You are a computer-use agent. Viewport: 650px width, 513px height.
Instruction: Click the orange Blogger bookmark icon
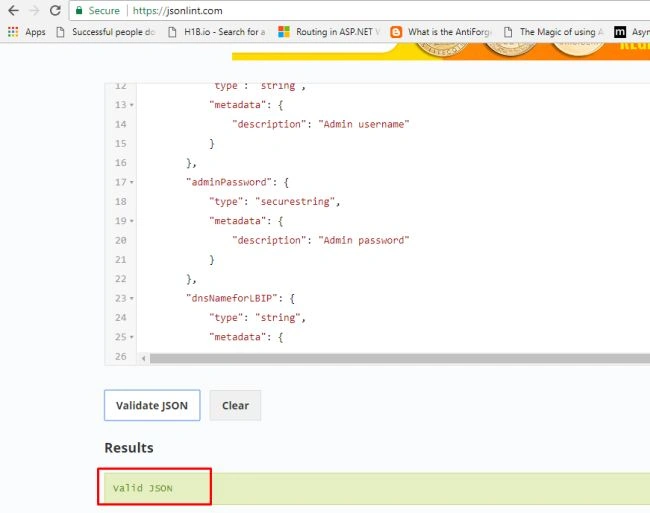pos(396,32)
